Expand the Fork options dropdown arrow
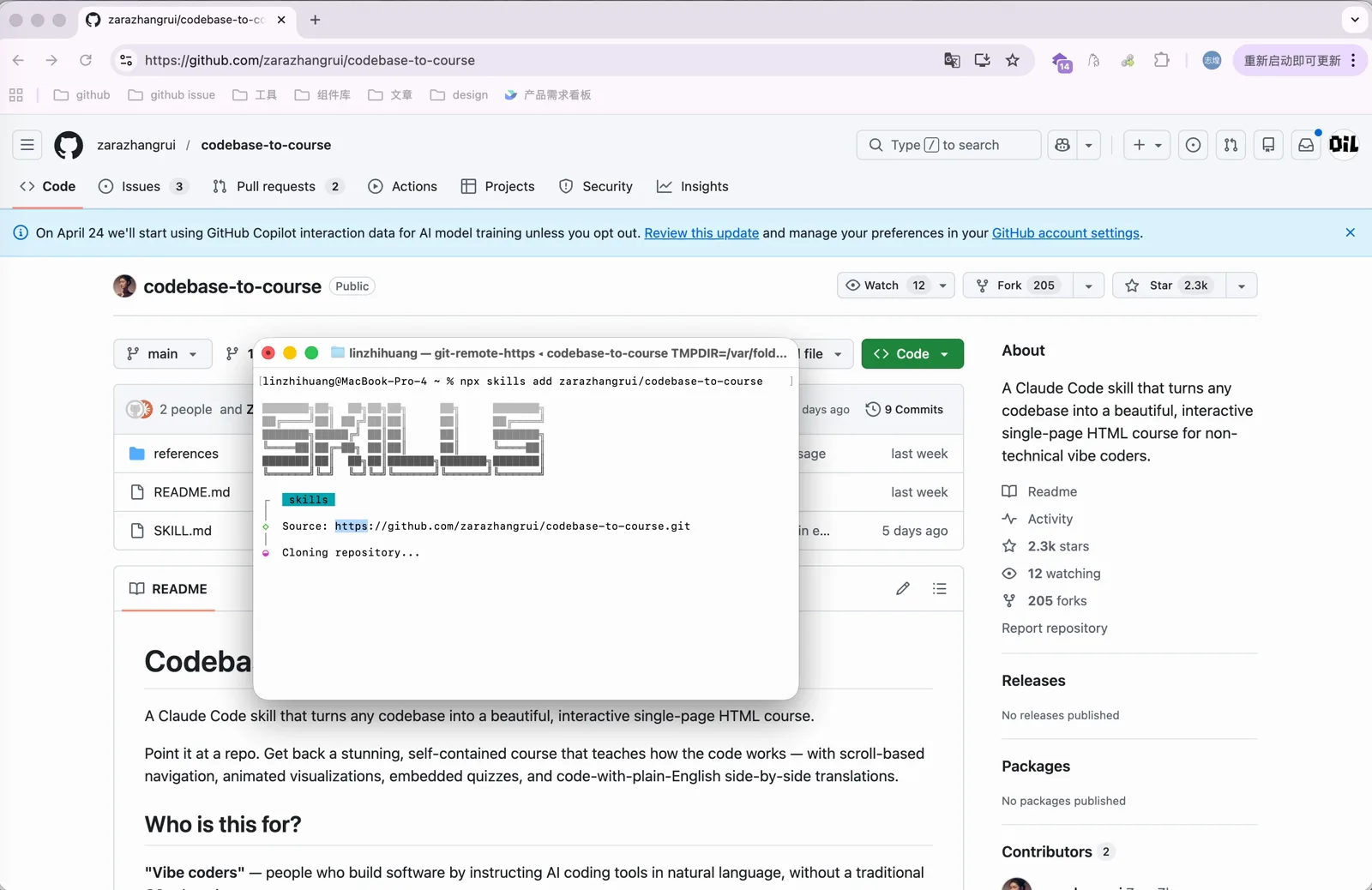Image resolution: width=1372 pixels, height=890 pixels. 1089,286
